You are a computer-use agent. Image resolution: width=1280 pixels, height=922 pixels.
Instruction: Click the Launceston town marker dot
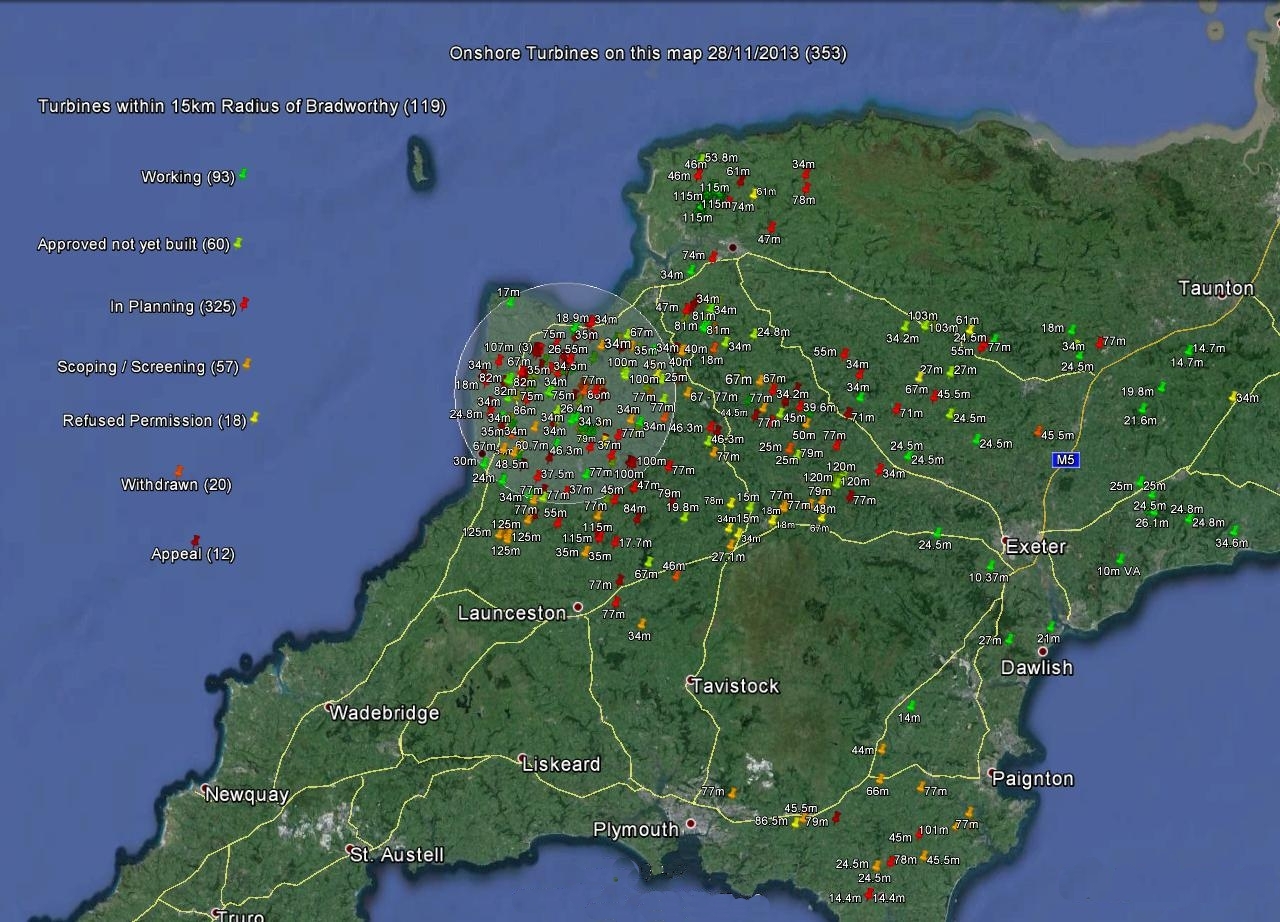pos(578,607)
